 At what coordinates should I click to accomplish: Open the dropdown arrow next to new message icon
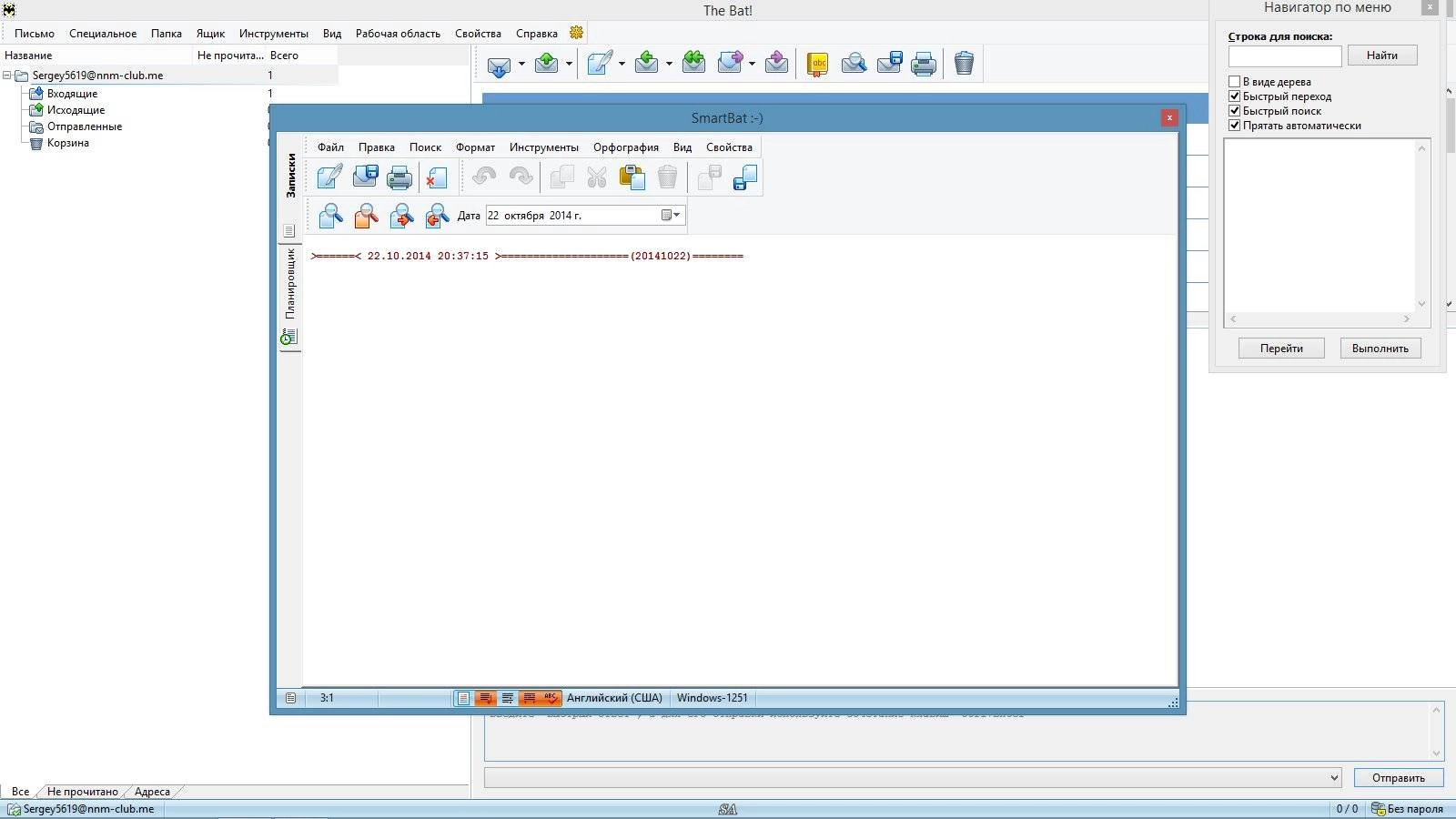tap(622, 65)
